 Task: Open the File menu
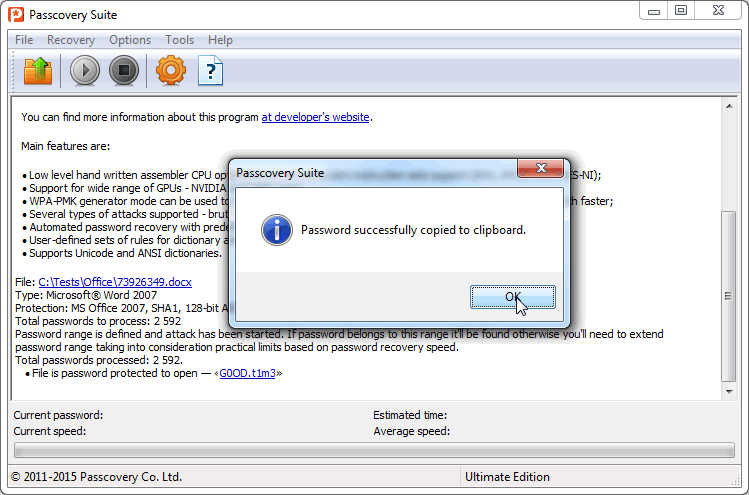[x=24, y=40]
